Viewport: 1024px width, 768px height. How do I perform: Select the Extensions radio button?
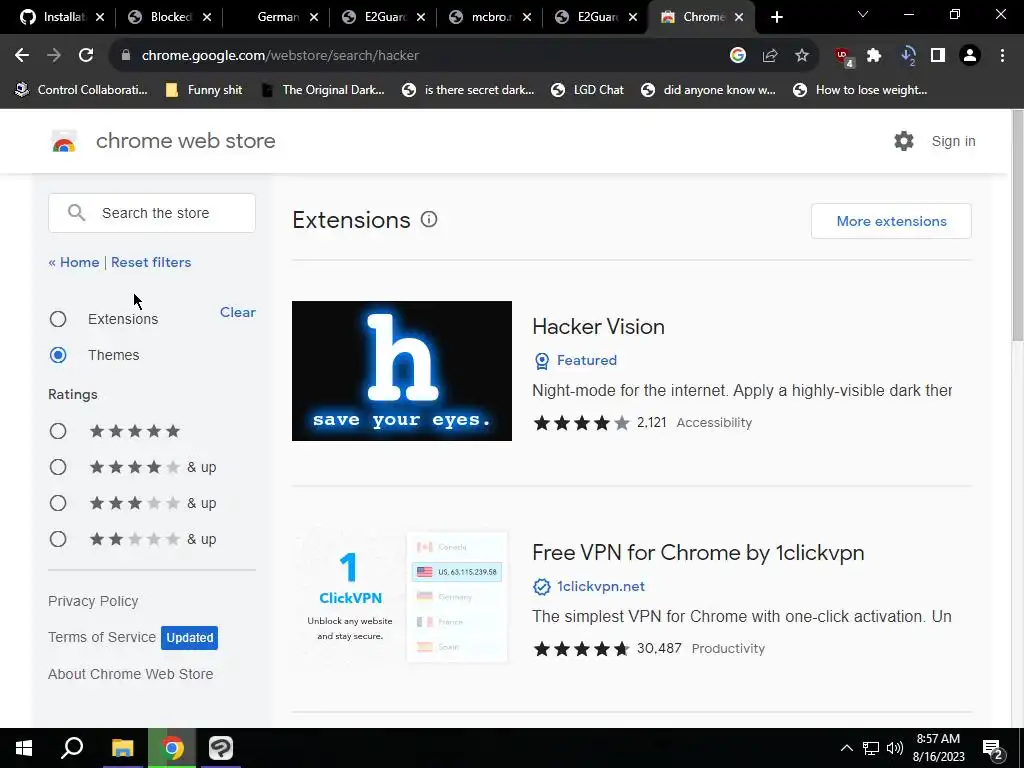(58, 319)
